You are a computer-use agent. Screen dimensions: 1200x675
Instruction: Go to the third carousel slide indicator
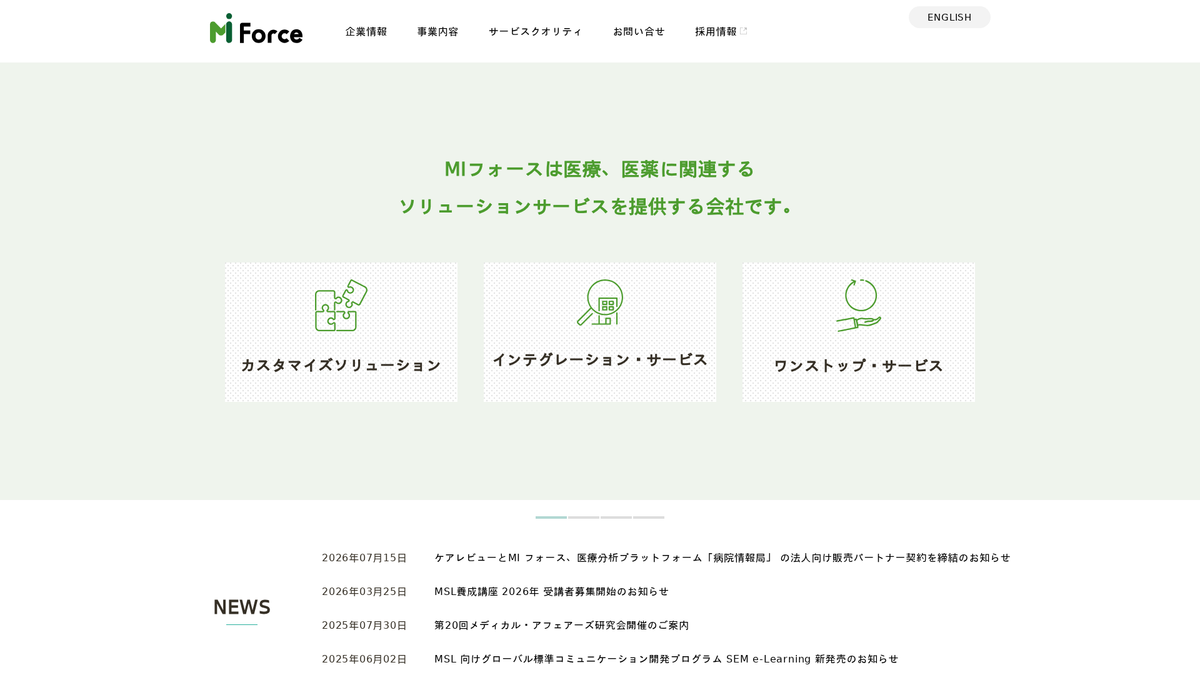(x=616, y=517)
